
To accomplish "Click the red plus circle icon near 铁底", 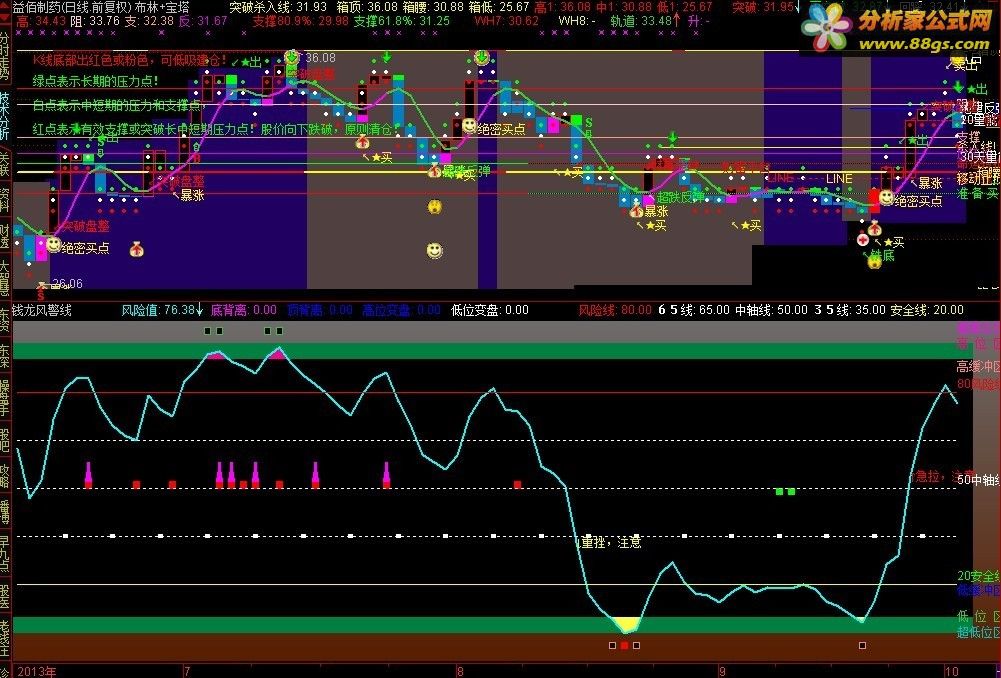I will (863, 239).
